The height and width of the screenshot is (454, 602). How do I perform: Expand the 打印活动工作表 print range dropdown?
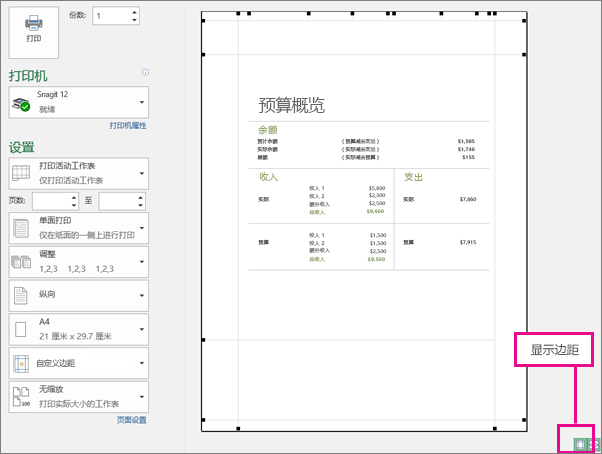(79, 173)
